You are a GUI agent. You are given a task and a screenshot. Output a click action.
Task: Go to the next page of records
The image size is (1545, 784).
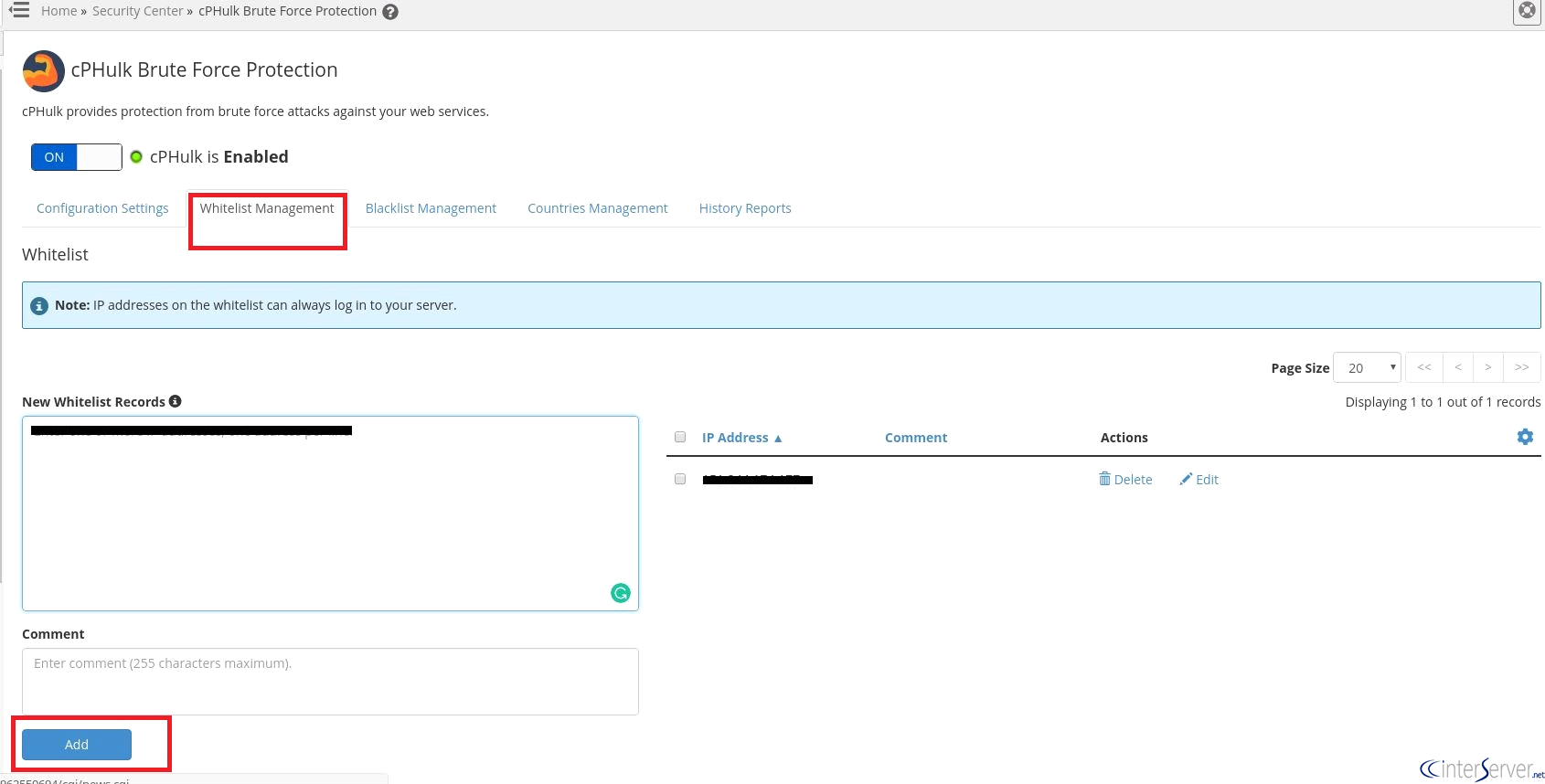pos(1488,367)
